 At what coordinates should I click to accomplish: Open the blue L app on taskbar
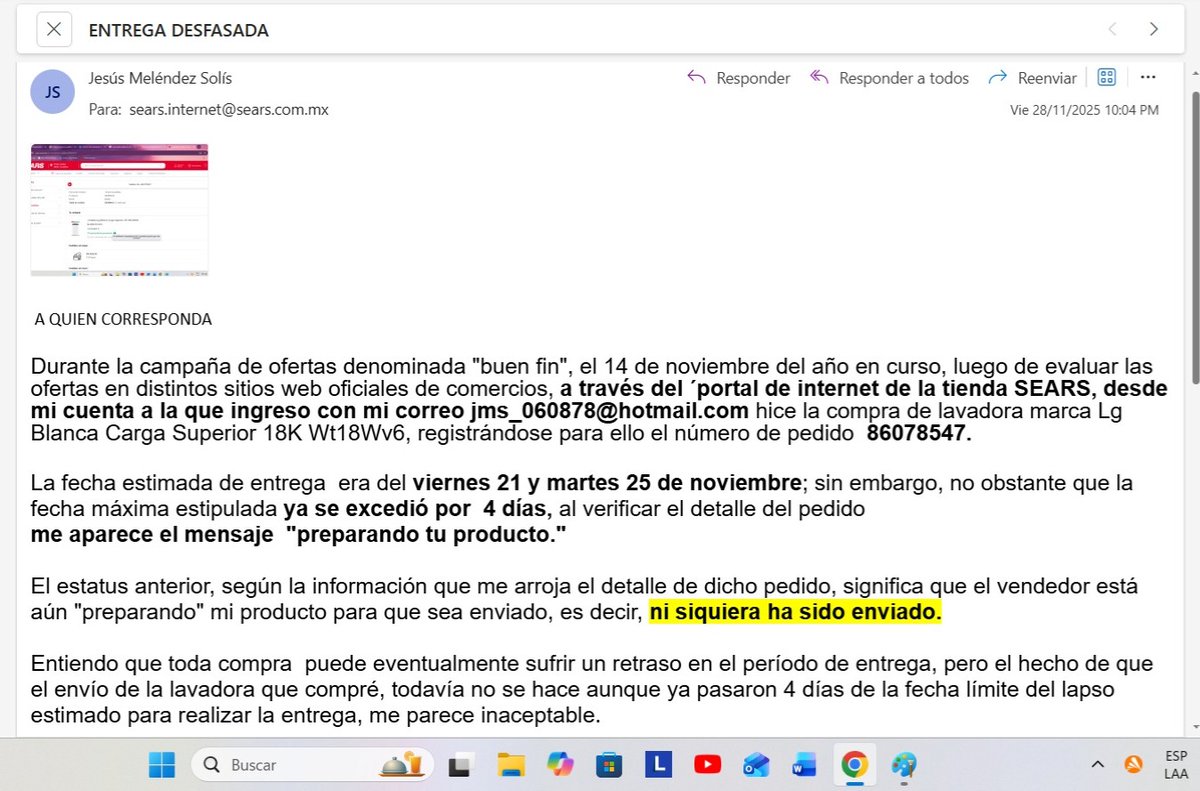tap(657, 765)
